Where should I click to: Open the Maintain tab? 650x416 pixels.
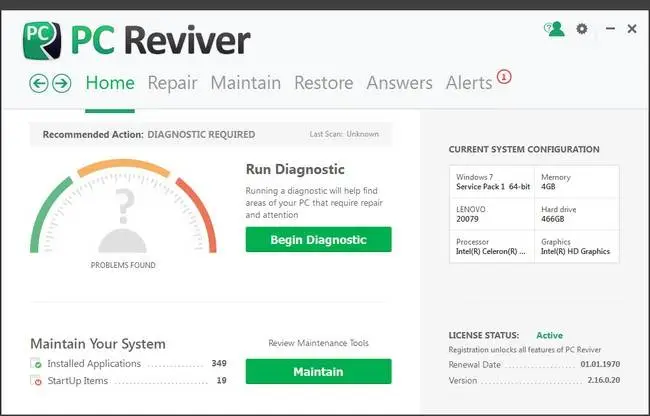coord(246,83)
